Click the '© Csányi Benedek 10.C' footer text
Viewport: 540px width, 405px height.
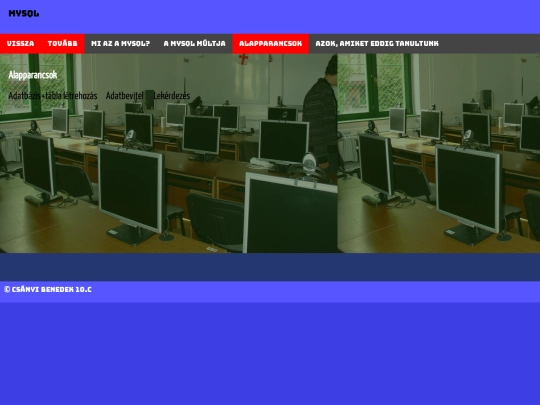coord(48,289)
